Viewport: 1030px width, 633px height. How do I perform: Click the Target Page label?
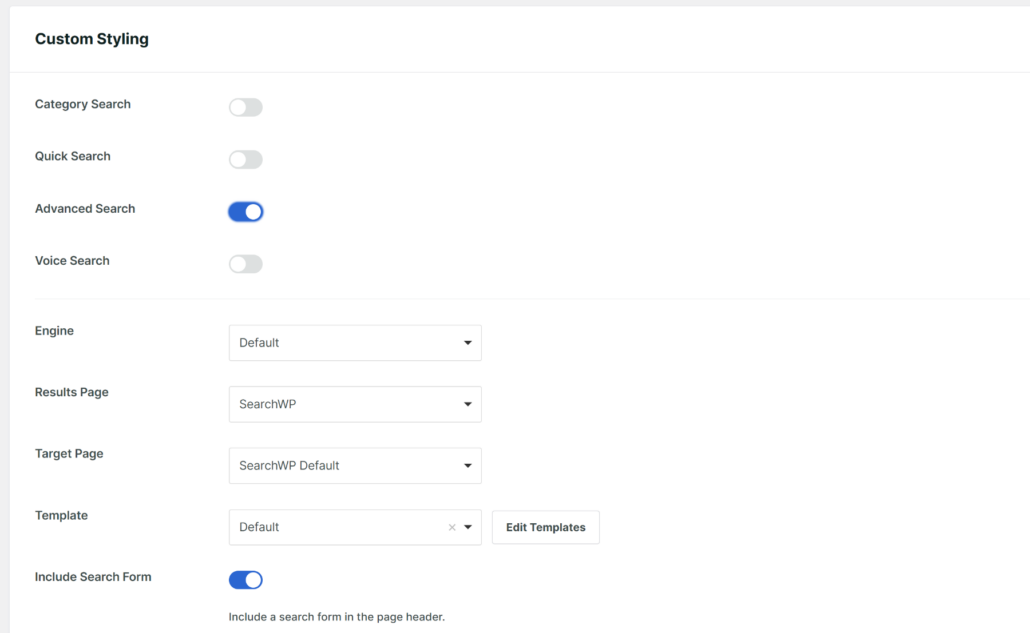point(69,454)
